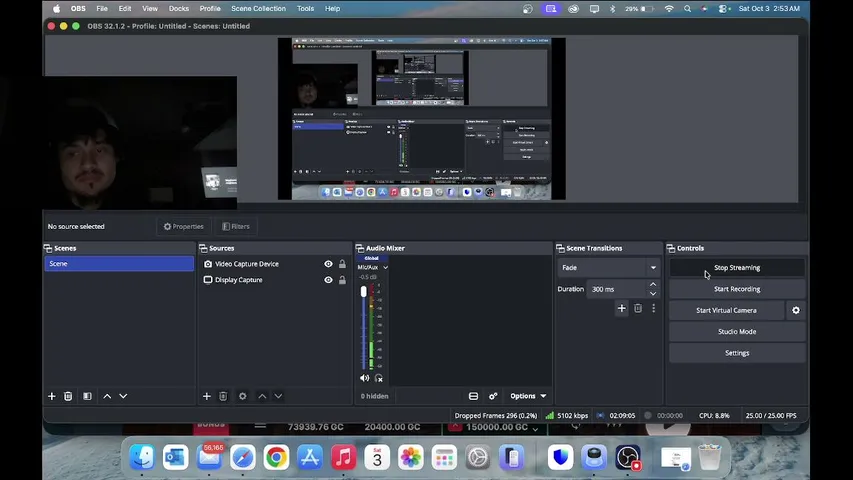Open Safari from the dock
The image size is (853, 480).
pos(243,457)
